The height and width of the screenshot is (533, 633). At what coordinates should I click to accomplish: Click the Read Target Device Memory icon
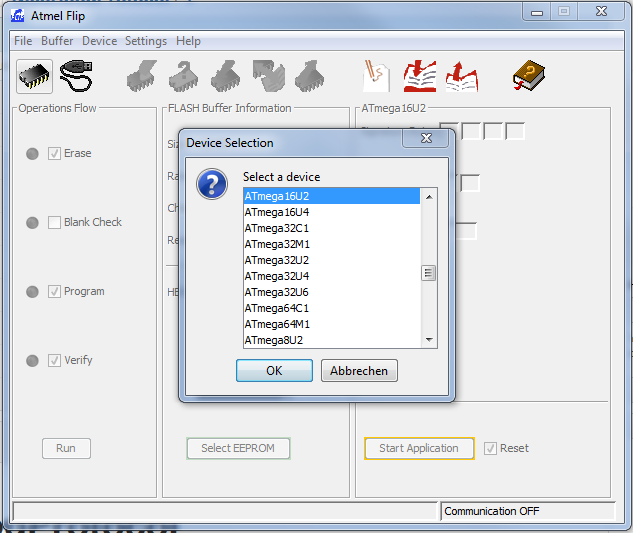(x=310, y=76)
